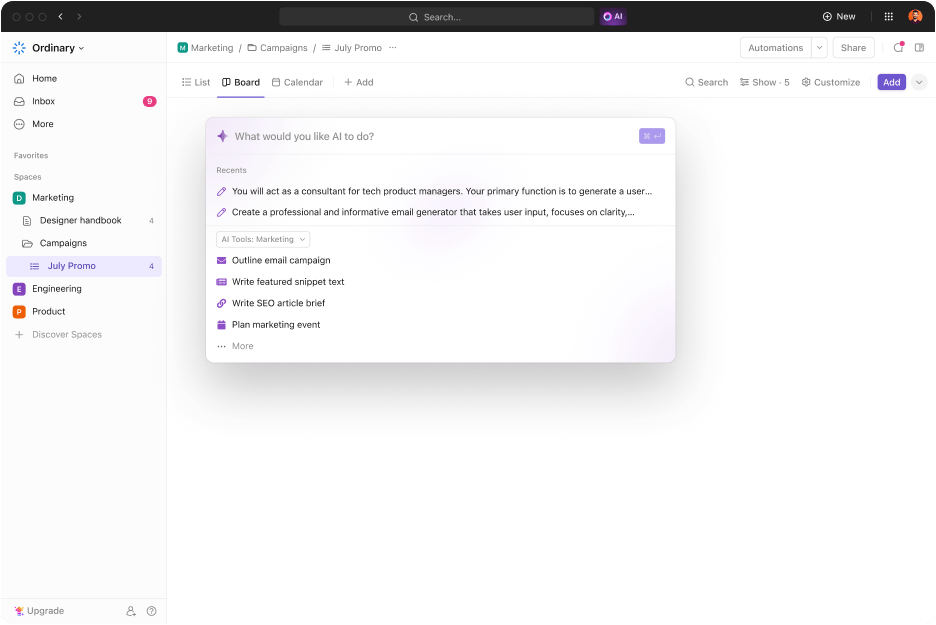This screenshot has height=625, width=936.
Task: Open the apps grid icon top right
Action: point(888,16)
